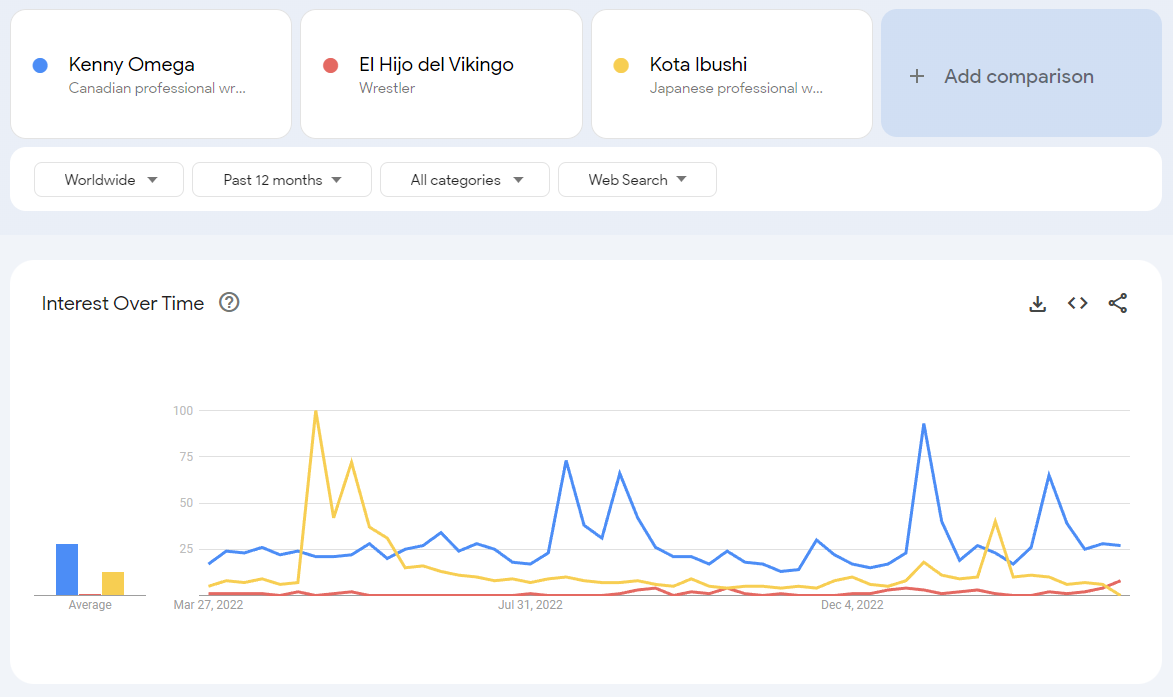
Task: Click the blue dot beside Kenny Omega
Action: tap(40, 65)
